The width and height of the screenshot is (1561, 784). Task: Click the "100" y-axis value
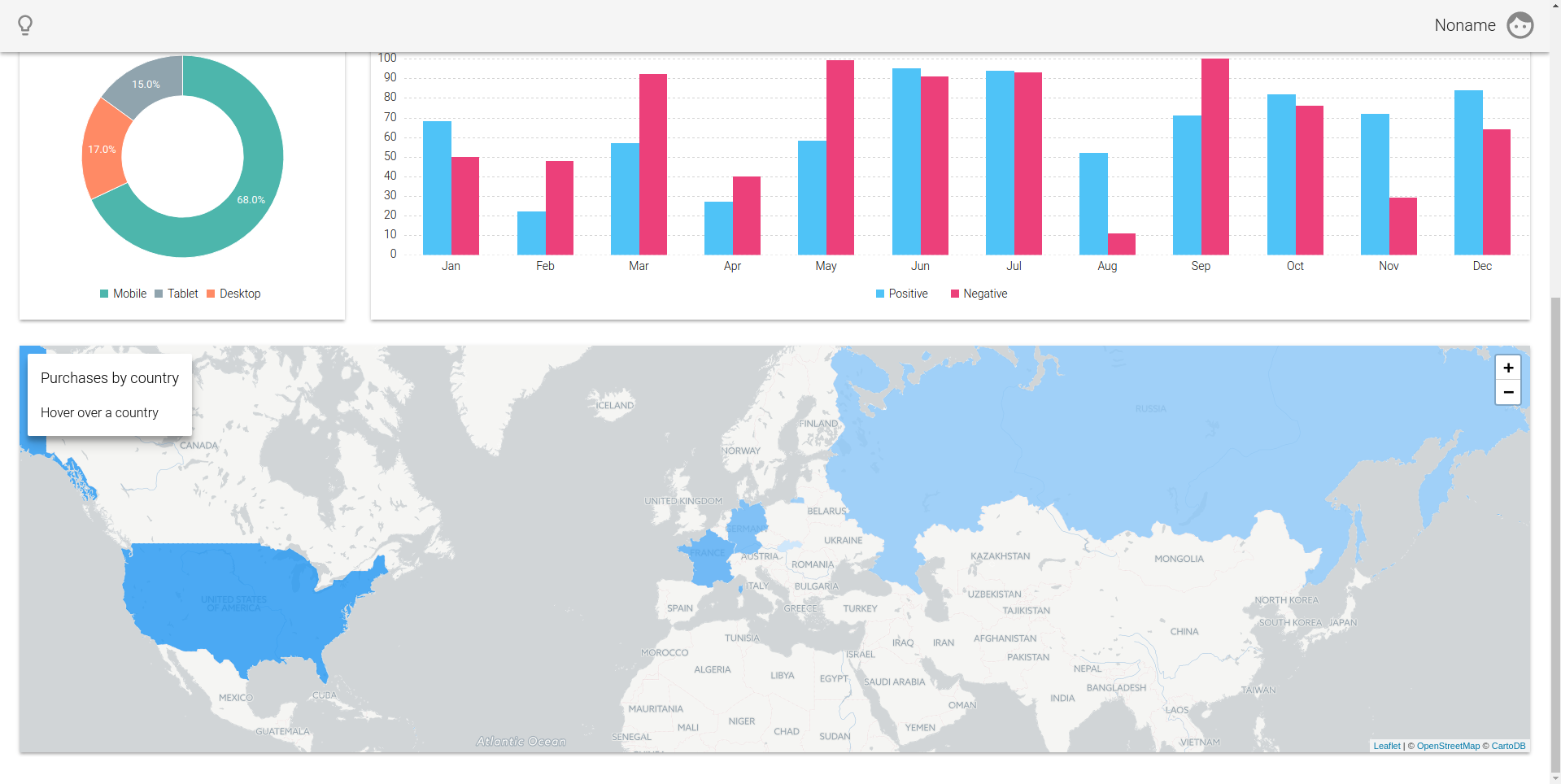point(387,58)
